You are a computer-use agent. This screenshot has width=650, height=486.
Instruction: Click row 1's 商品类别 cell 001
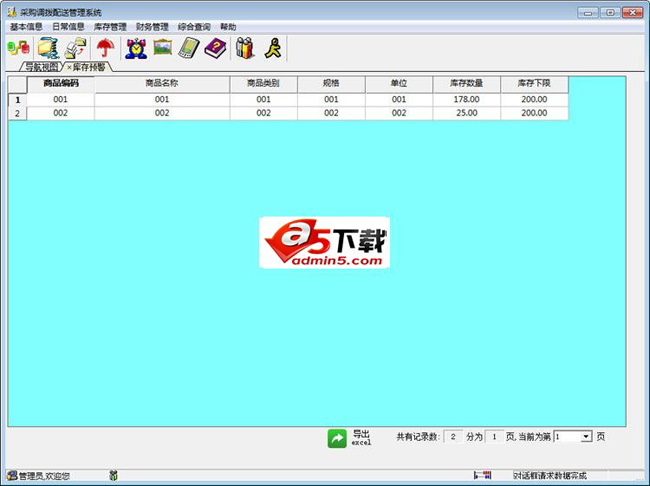pos(263,100)
